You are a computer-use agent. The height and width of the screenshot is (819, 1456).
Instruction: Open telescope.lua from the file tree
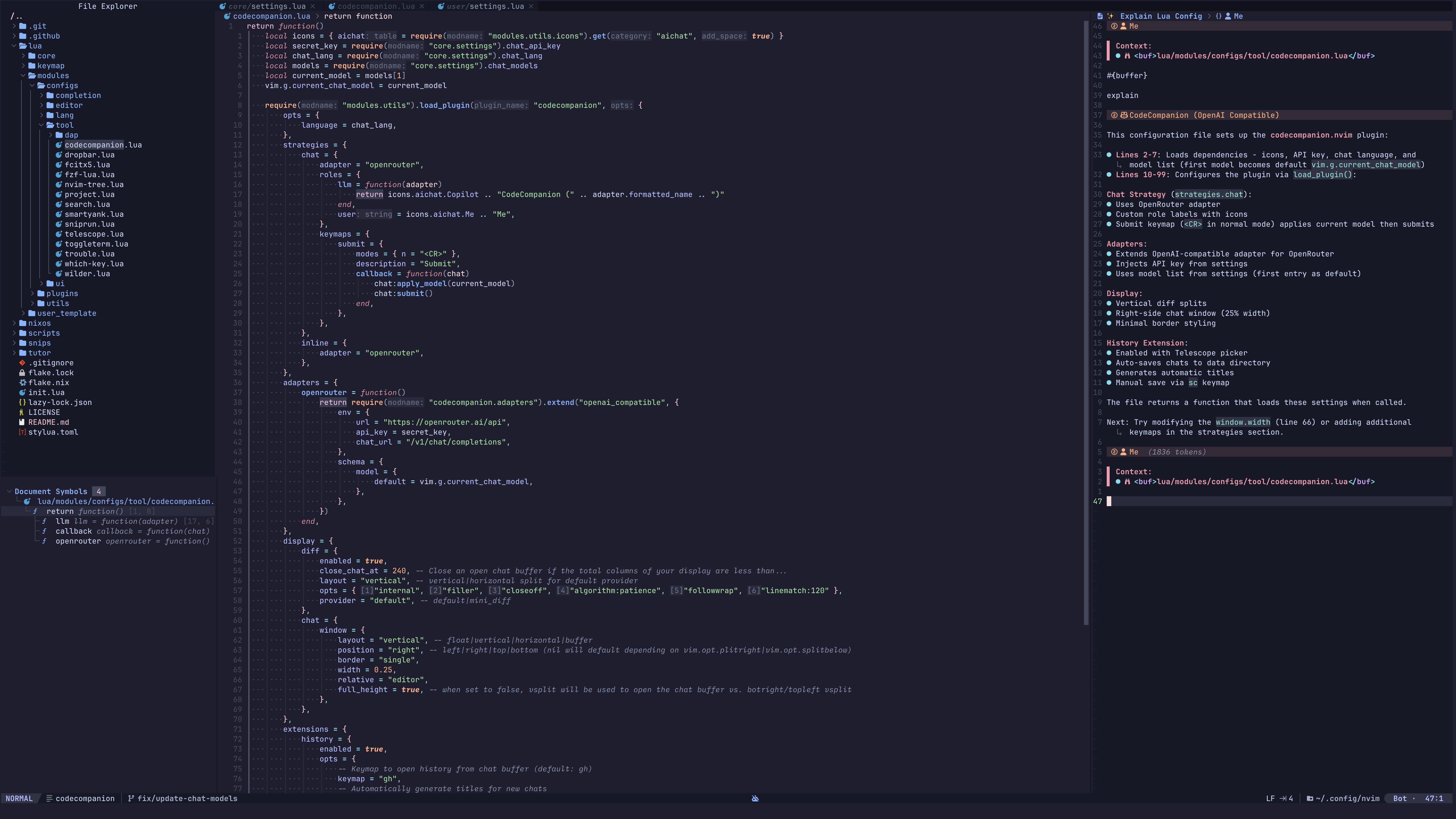click(x=94, y=234)
